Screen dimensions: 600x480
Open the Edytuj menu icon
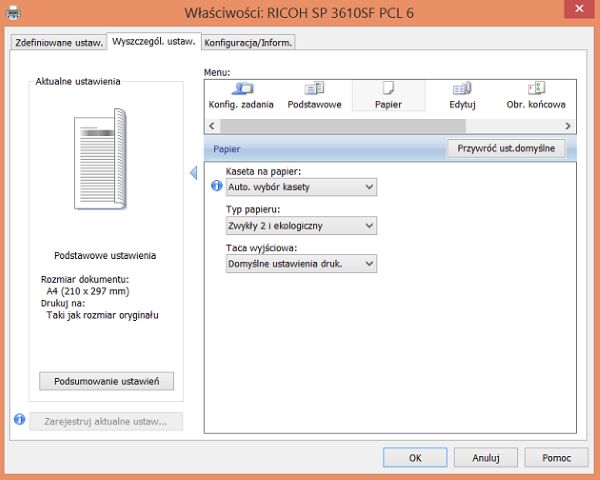pos(462,96)
